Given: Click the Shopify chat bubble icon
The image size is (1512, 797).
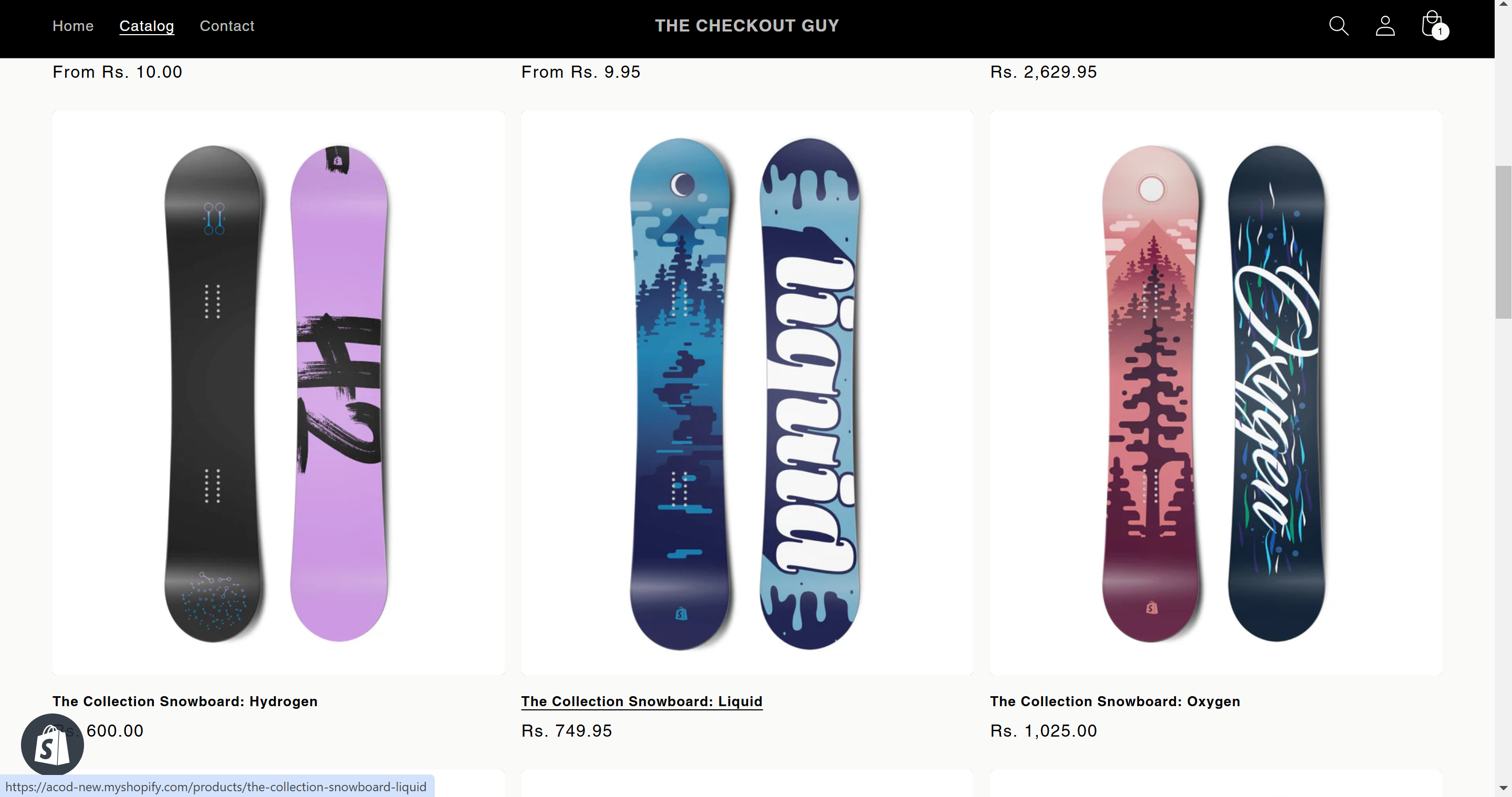Looking at the screenshot, I should pos(52,745).
